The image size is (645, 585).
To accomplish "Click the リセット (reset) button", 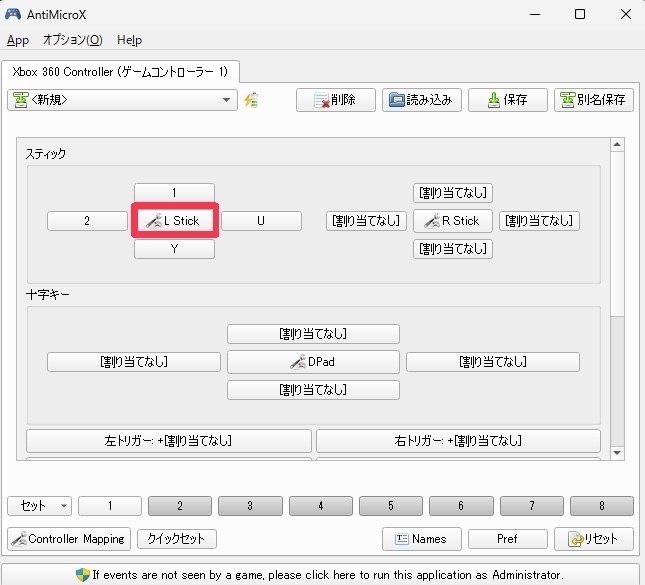I will click(x=594, y=539).
